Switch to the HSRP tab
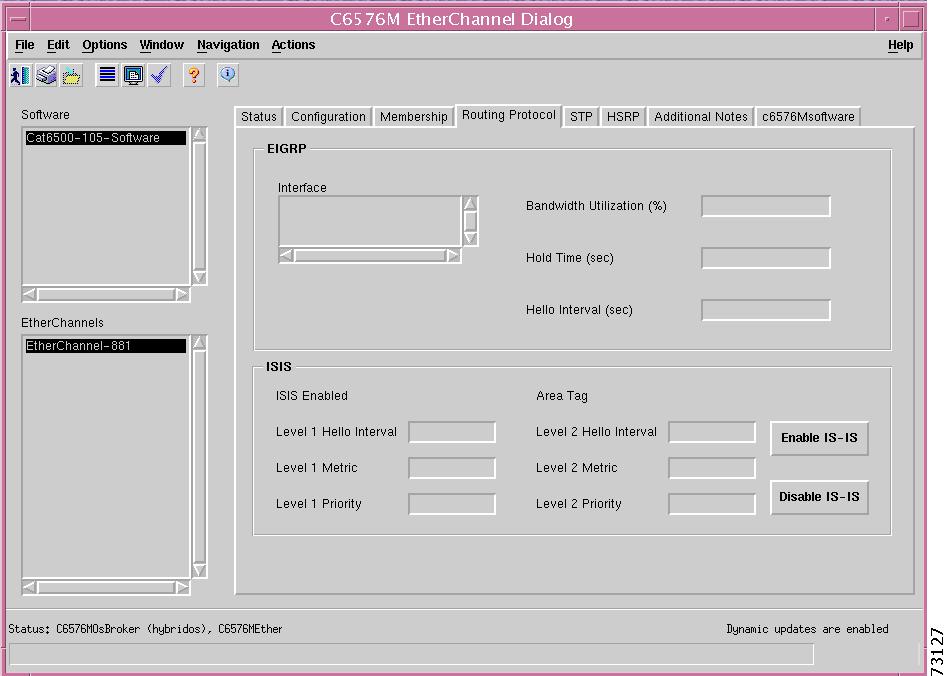 click(623, 117)
